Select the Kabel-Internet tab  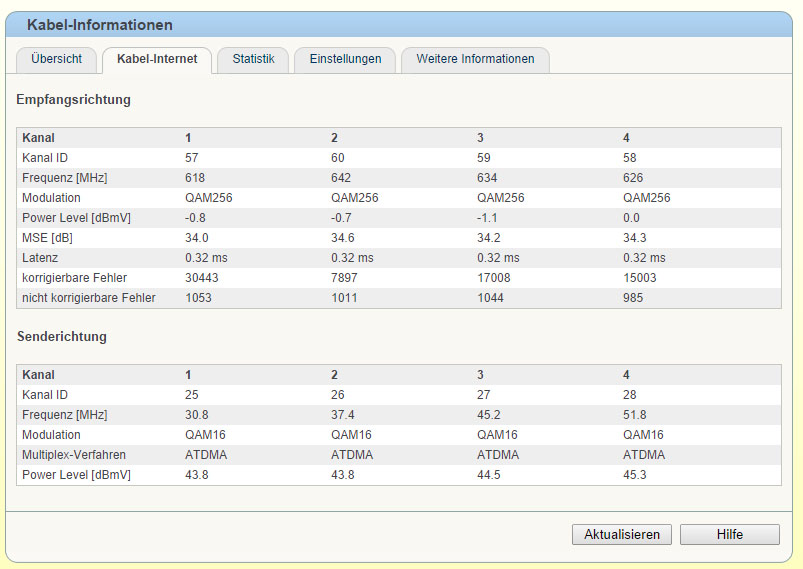point(157,59)
